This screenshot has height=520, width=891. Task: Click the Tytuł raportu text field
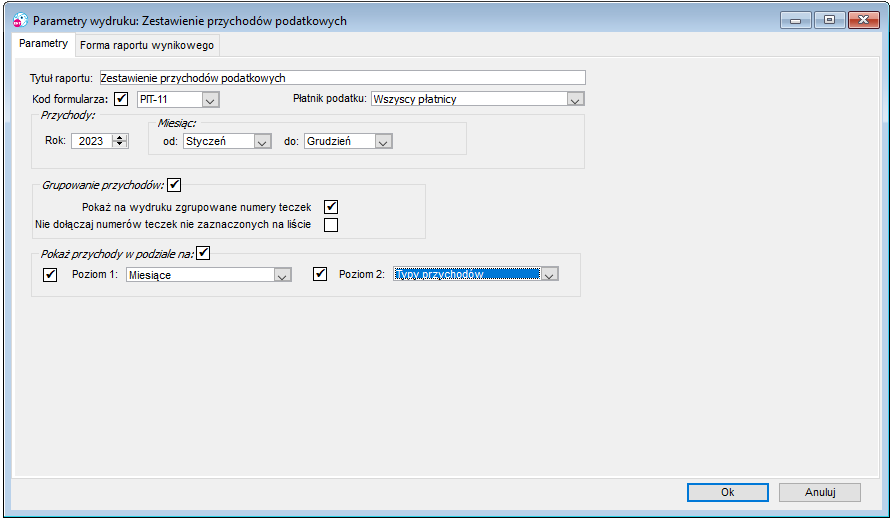342,78
